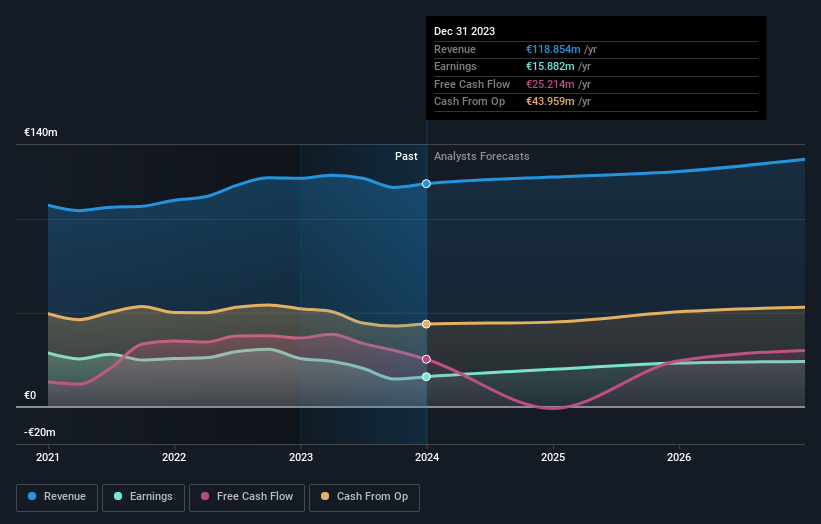
Task: Click the €15.882m earnings value
Action: (x=550, y=66)
